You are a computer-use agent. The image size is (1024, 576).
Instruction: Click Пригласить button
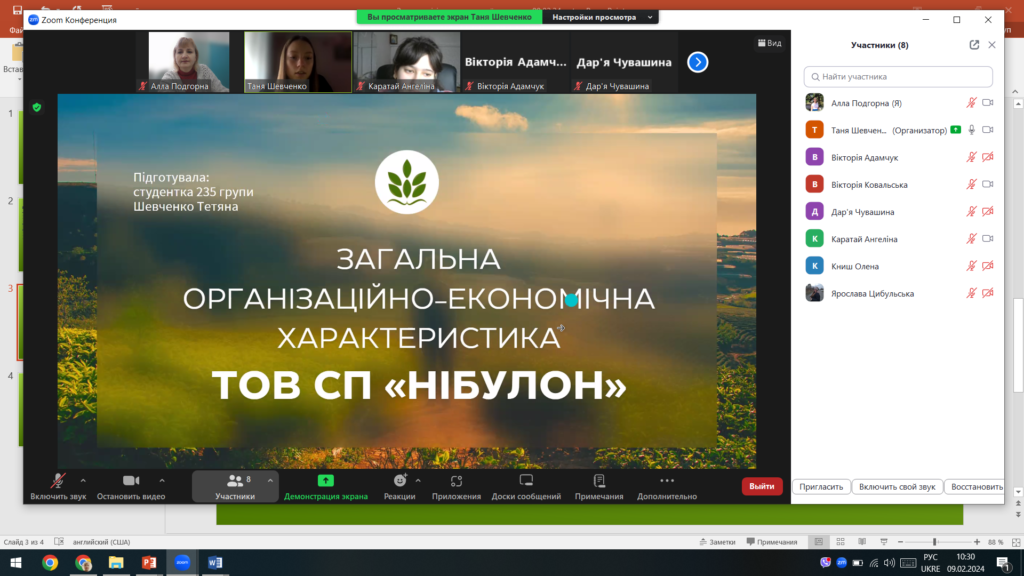click(x=821, y=487)
